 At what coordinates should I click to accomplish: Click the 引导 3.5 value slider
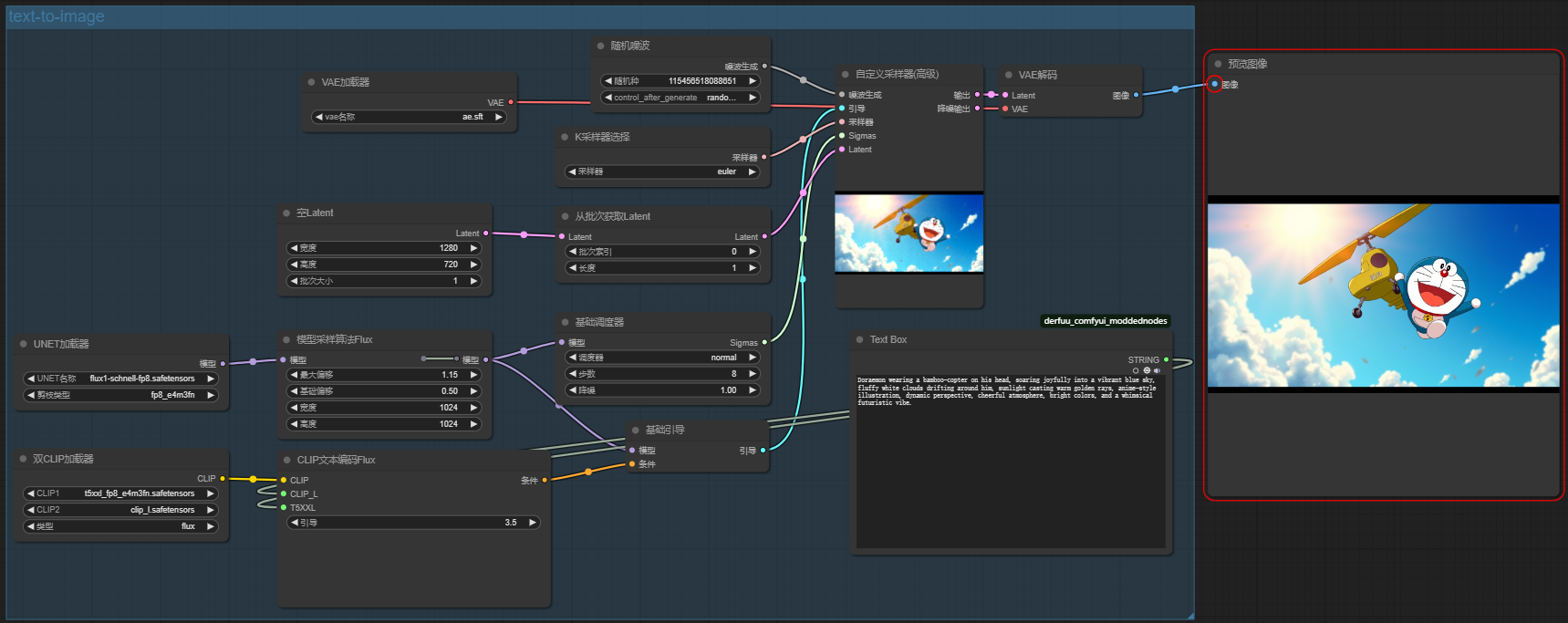pos(413,523)
